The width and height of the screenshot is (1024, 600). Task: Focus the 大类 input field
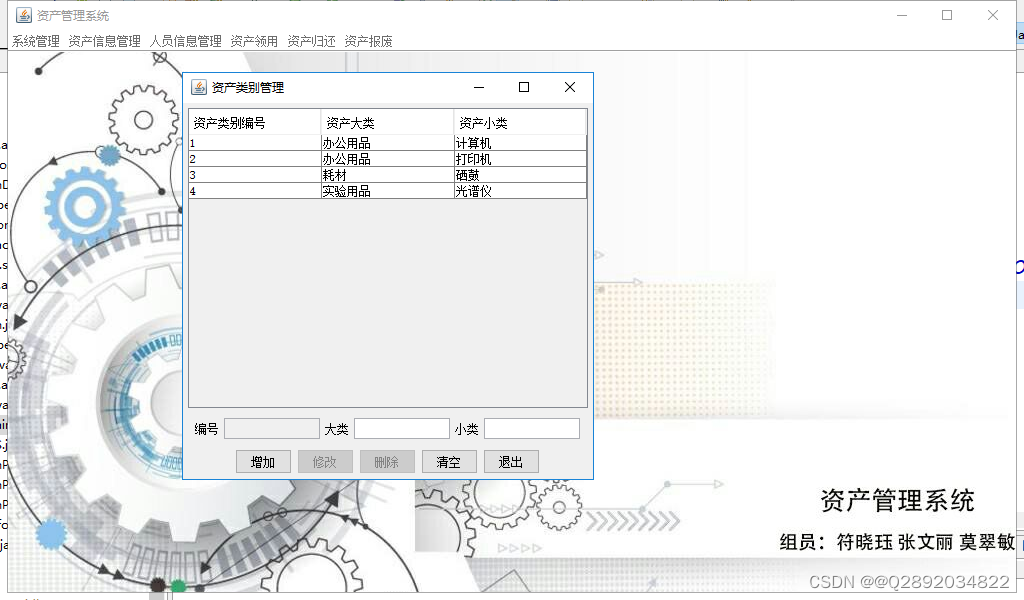tap(402, 429)
